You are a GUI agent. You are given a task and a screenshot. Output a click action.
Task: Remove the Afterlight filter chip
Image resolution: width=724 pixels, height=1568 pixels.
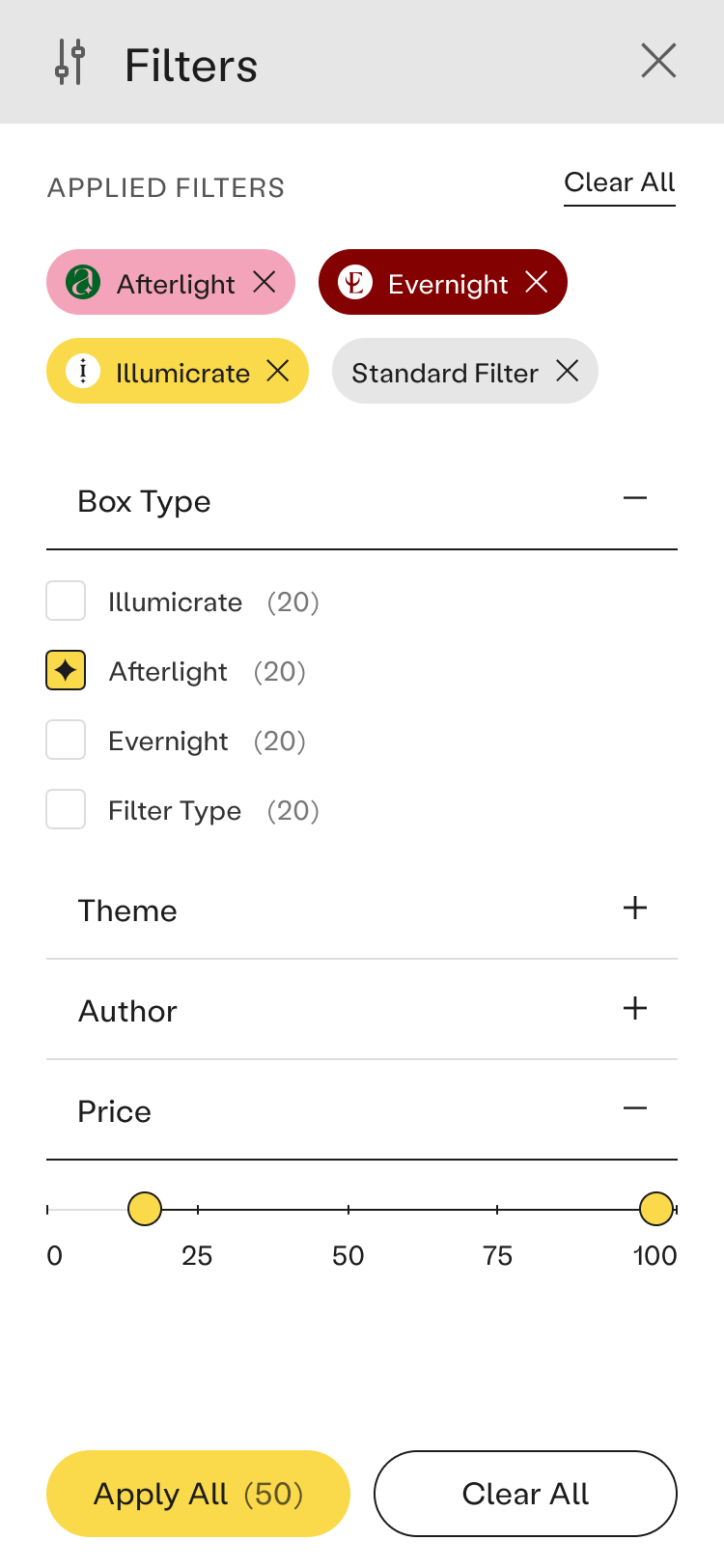[x=265, y=282]
